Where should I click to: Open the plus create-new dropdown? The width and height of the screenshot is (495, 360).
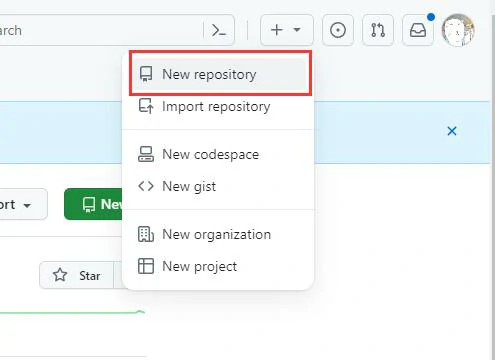(287, 30)
